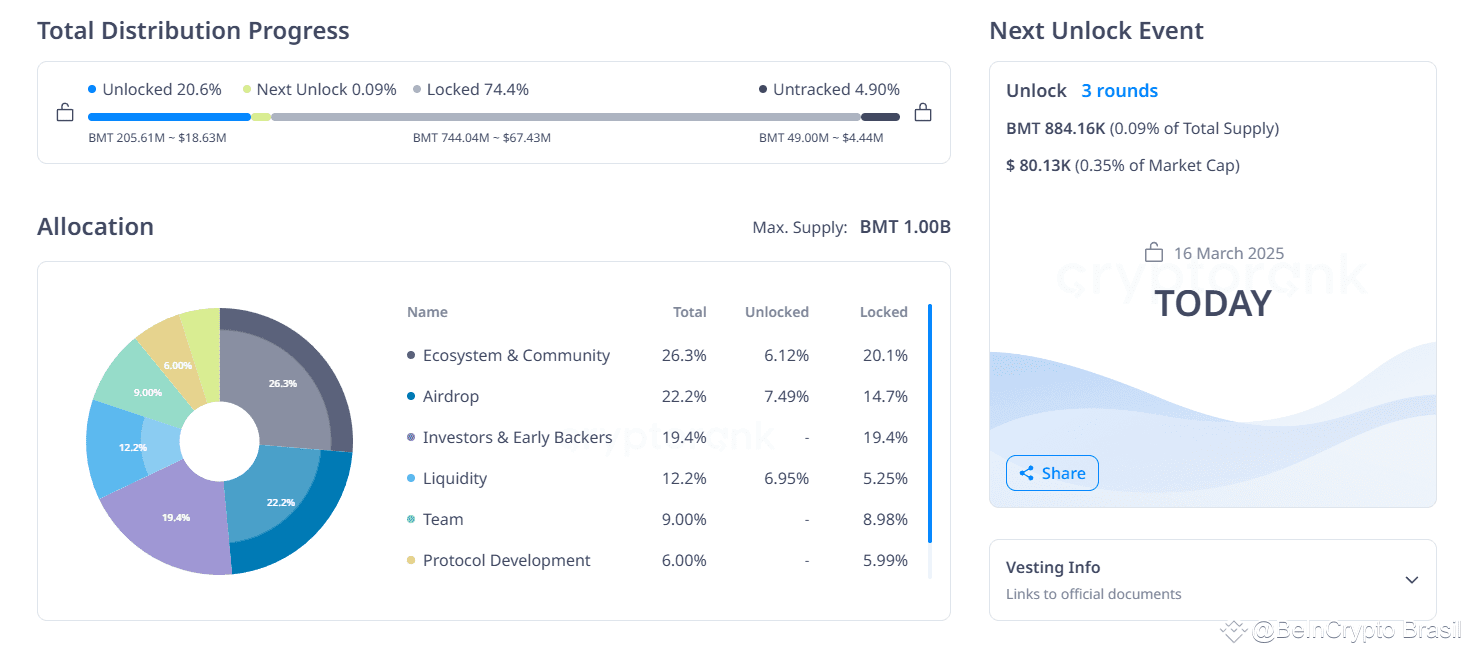The width and height of the screenshot is (1470, 652).
Task: Select the Ecosystem & Community bullet icon
Action: point(410,355)
